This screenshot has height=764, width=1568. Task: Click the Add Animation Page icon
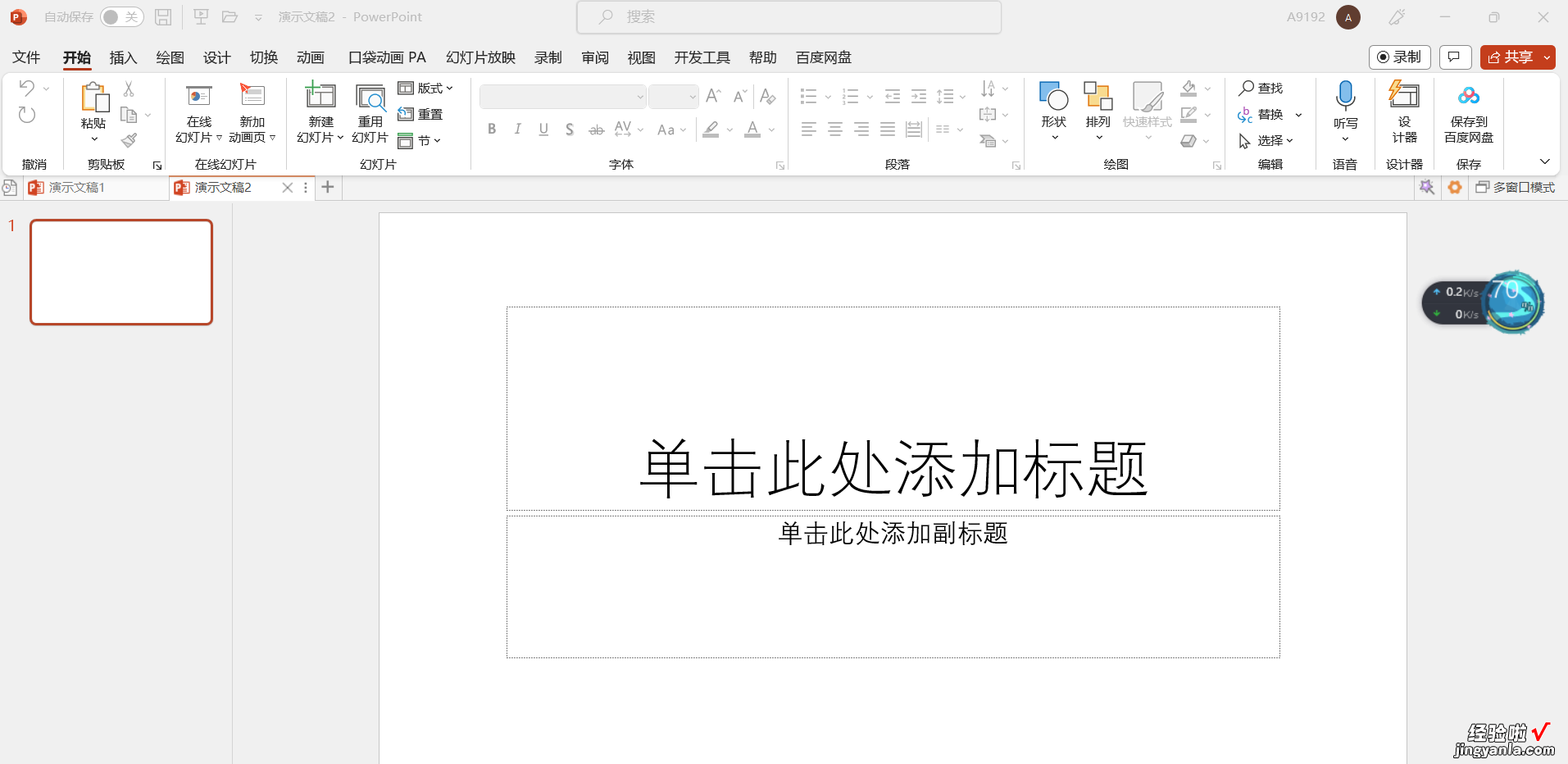coord(252,96)
